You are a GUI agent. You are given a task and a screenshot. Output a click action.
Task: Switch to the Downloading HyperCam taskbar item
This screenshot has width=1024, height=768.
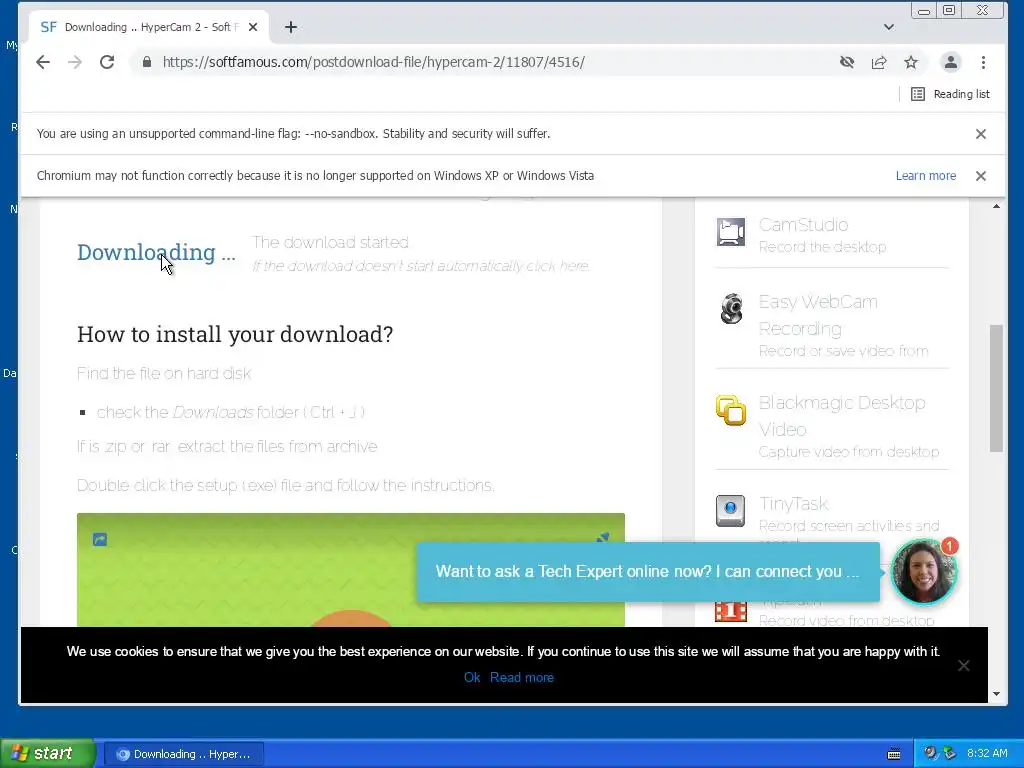184,754
